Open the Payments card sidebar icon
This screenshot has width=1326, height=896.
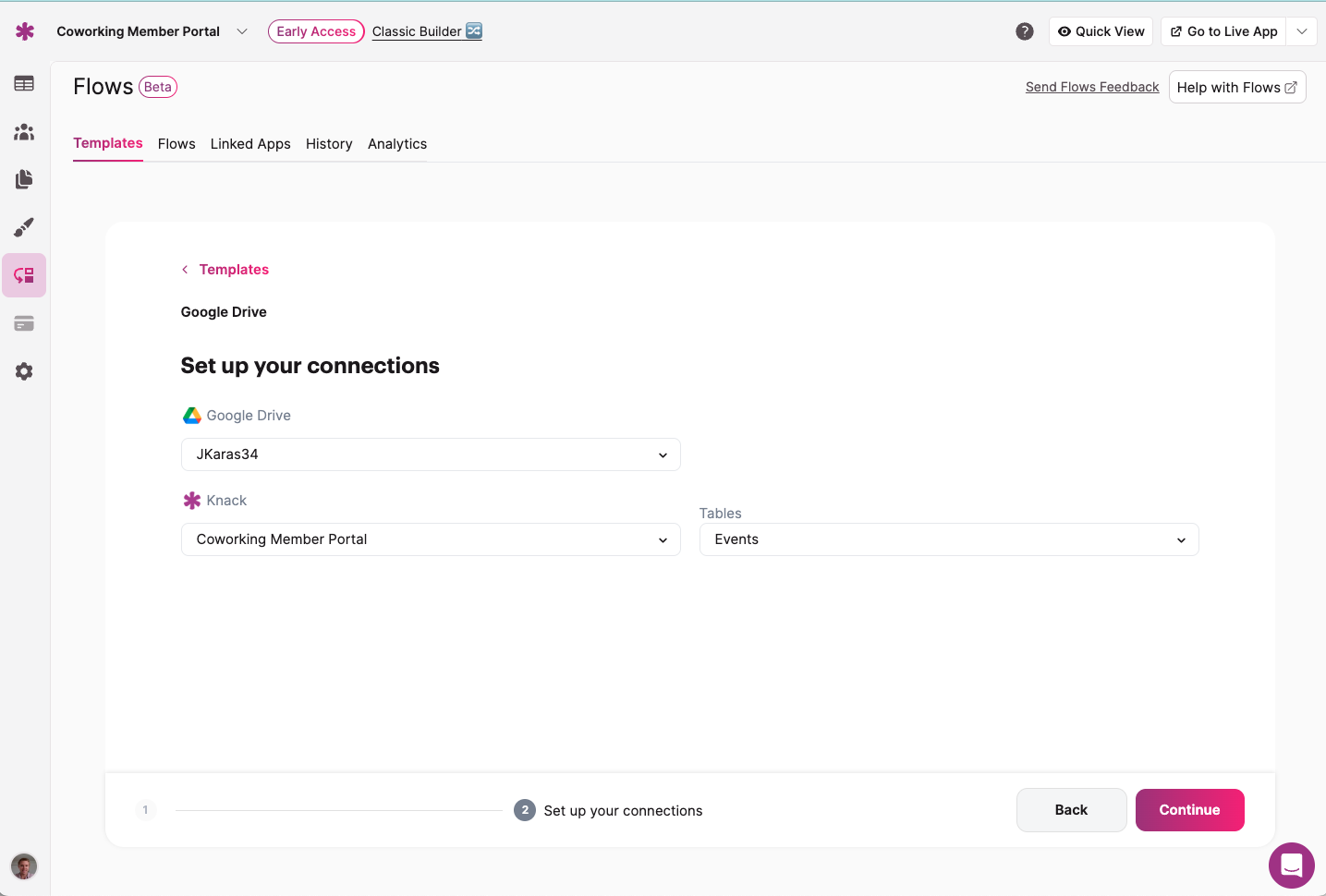pyautogui.click(x=24, y=323)
